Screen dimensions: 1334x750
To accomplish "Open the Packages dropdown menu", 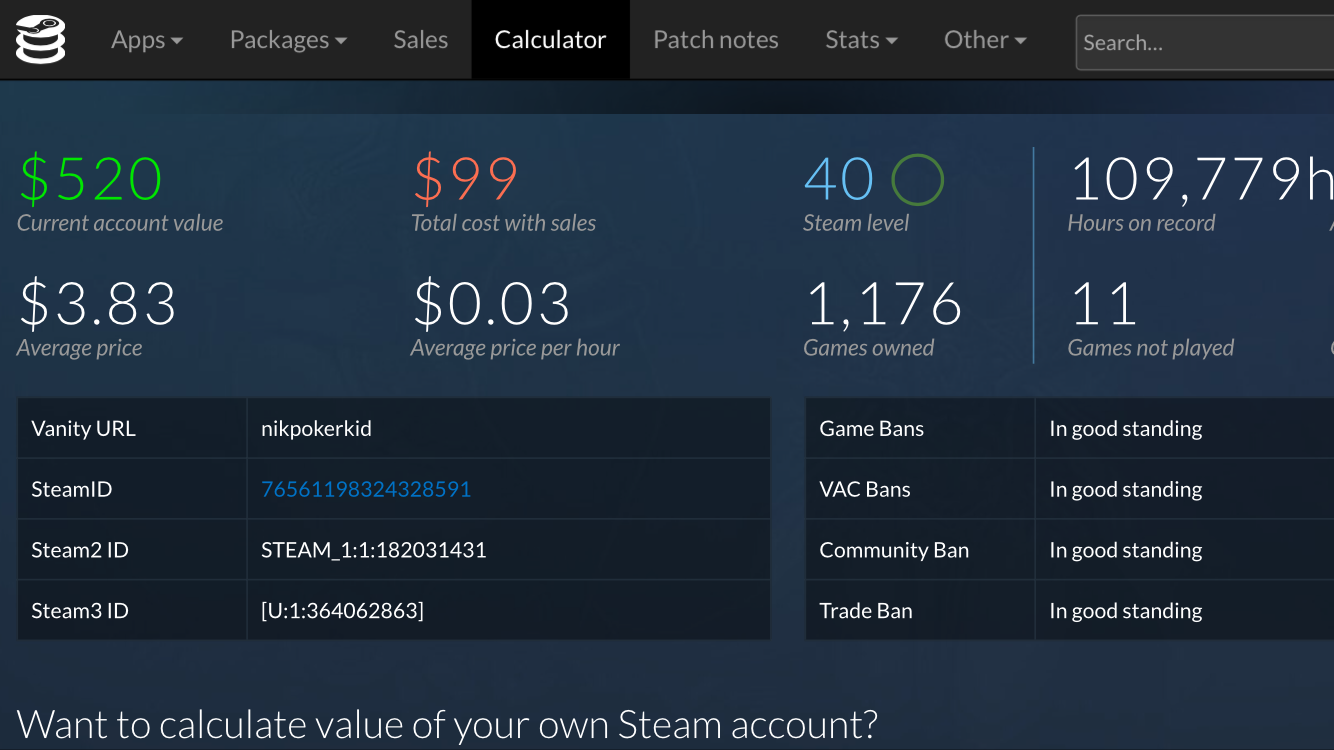I will pyautogui.click(x=288, y=40).
